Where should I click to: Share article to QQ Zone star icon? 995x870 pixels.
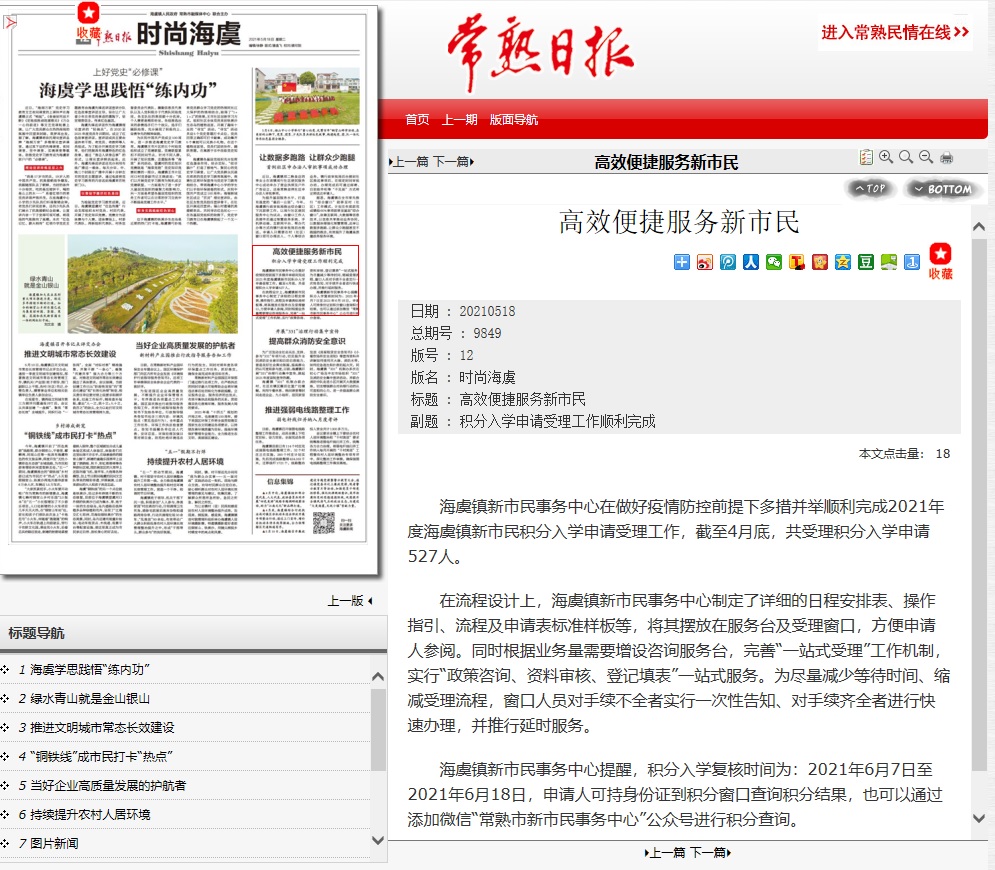pyautogui.click(x=843, y=262)
